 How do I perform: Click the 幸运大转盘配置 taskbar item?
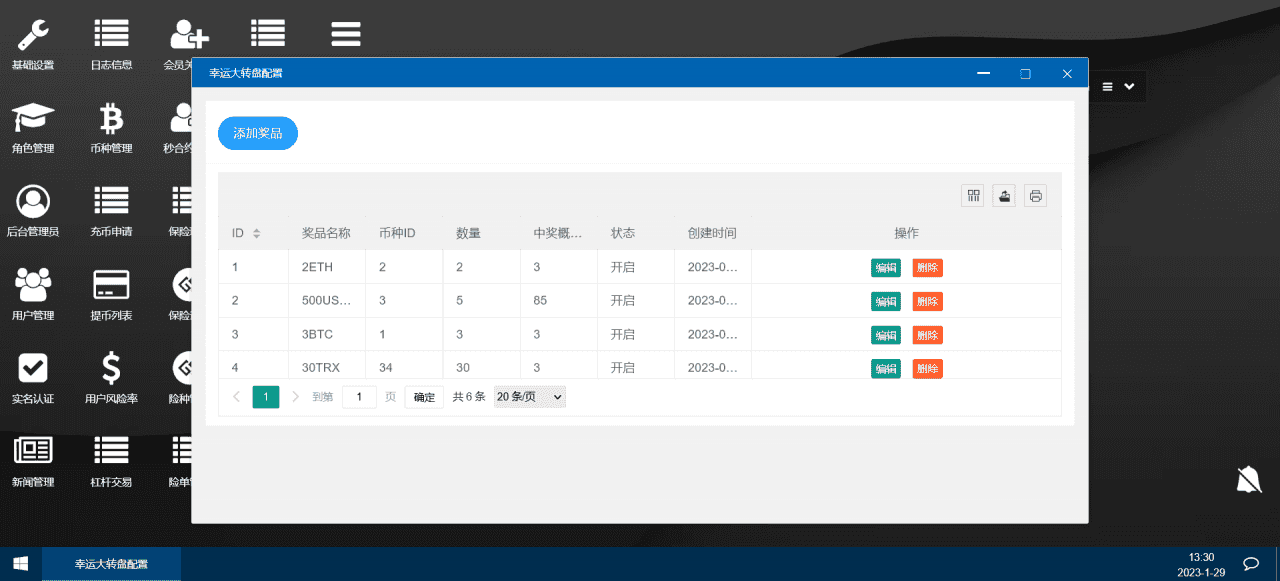tap(111, 564)
